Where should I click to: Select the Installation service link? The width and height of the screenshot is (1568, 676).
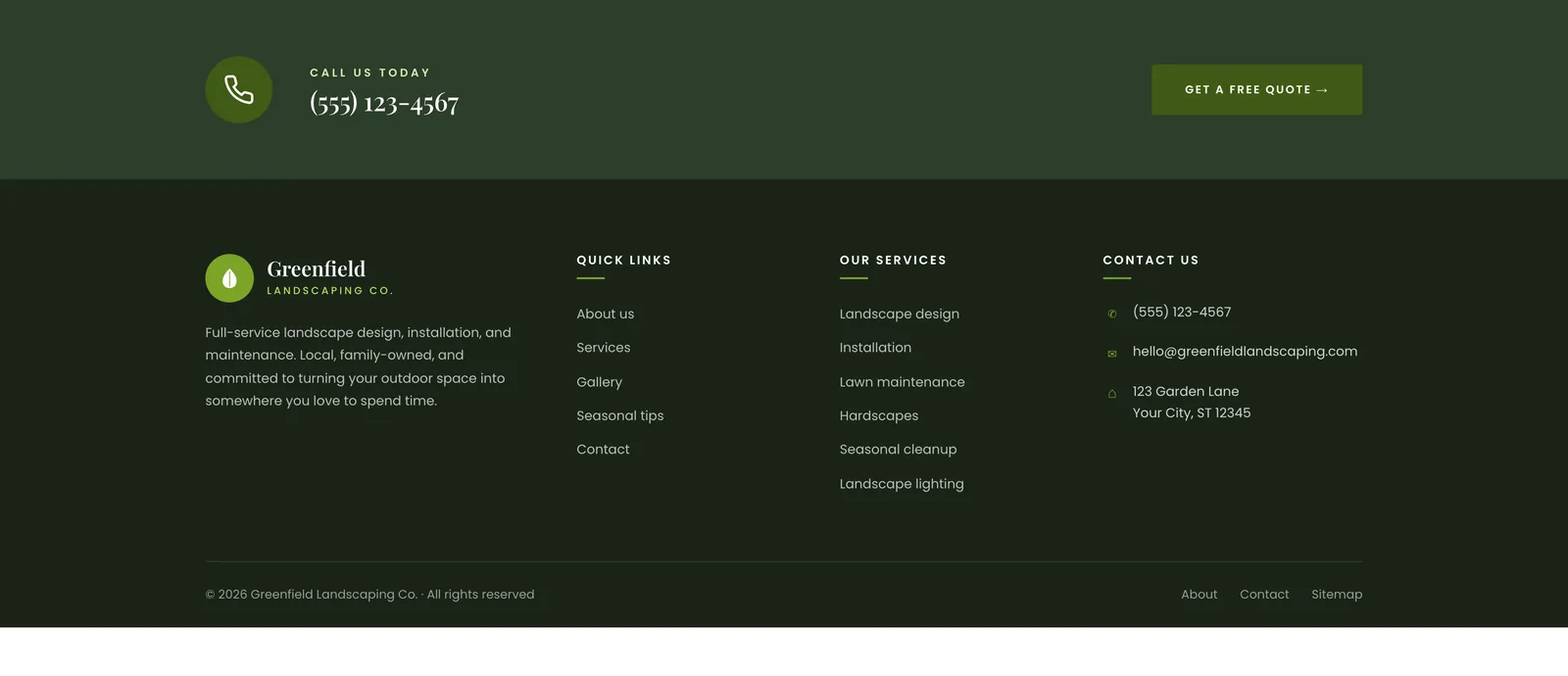[x=875, y=348]
